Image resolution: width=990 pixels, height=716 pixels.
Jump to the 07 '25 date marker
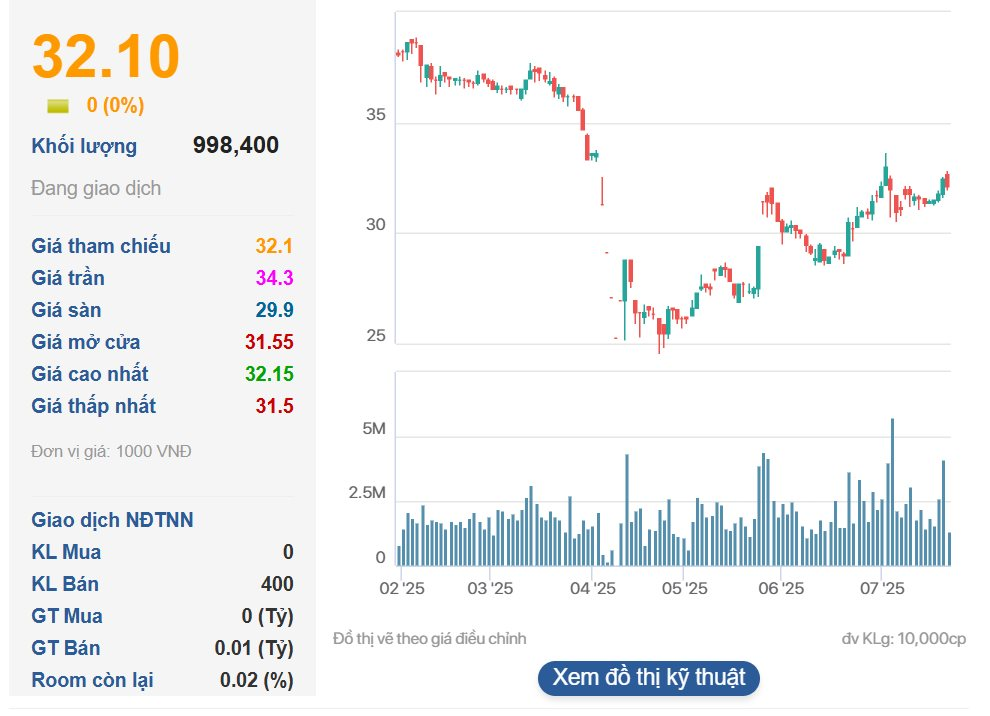coord(881,588)
